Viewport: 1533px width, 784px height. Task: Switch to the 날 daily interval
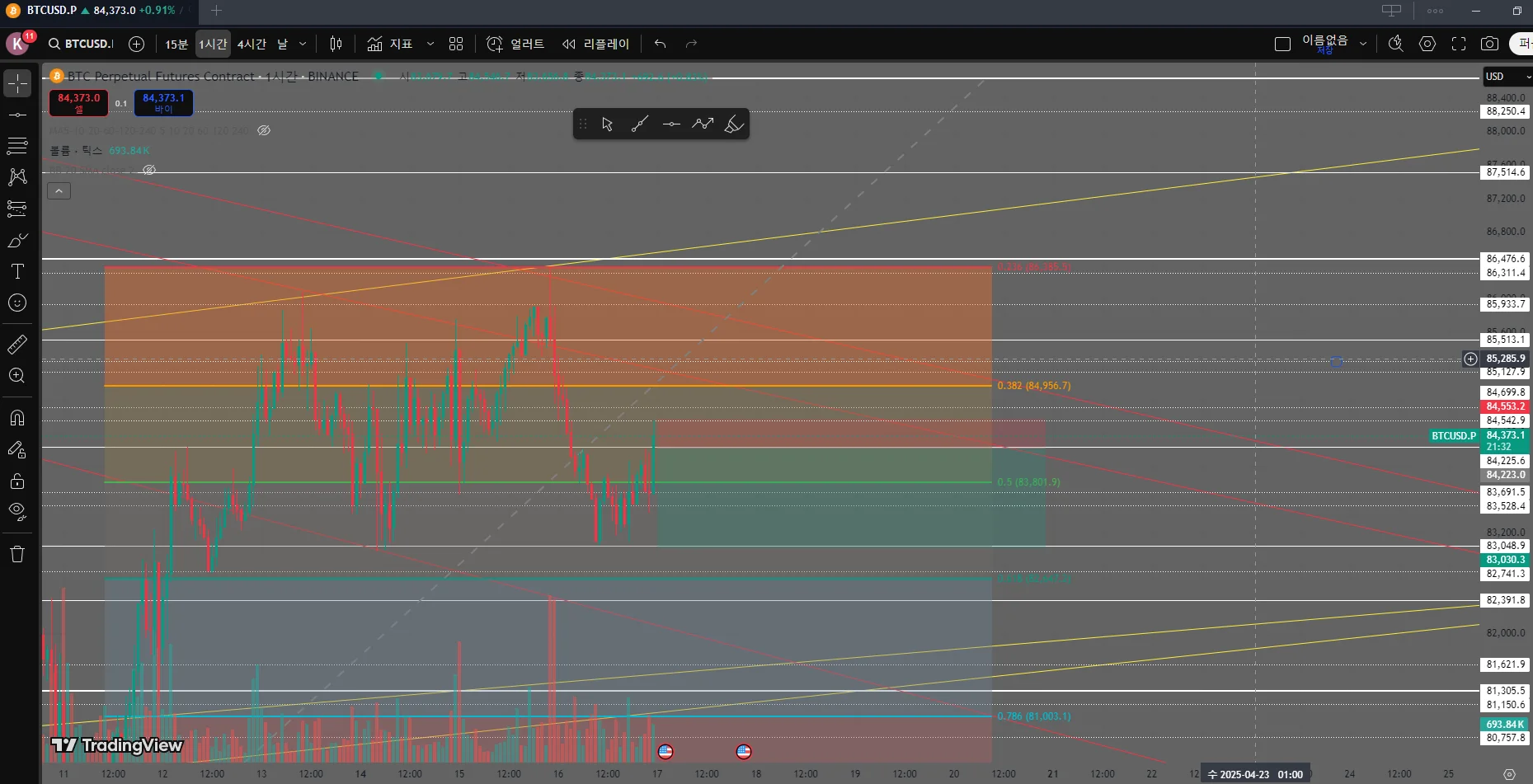click(282, 44)
